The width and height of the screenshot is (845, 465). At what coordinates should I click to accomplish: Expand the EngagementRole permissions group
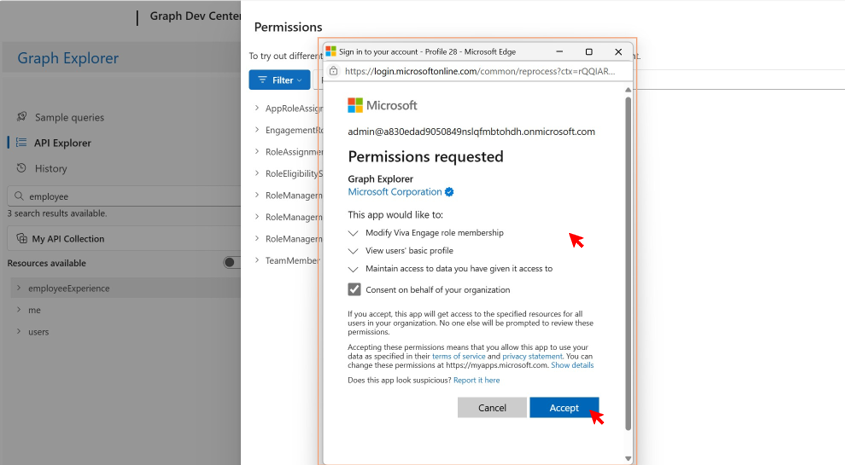click(x=257, y=130)
